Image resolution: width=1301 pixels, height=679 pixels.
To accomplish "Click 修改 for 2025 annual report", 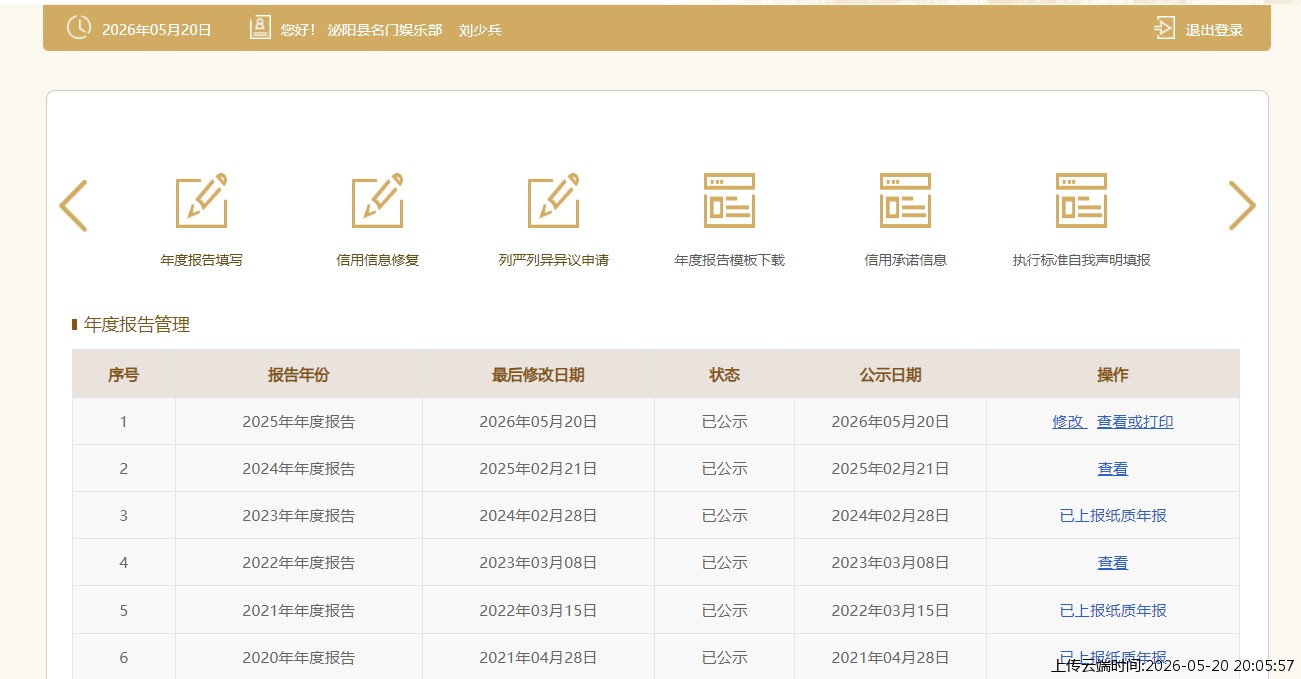I will click(x=1069, y=422).
